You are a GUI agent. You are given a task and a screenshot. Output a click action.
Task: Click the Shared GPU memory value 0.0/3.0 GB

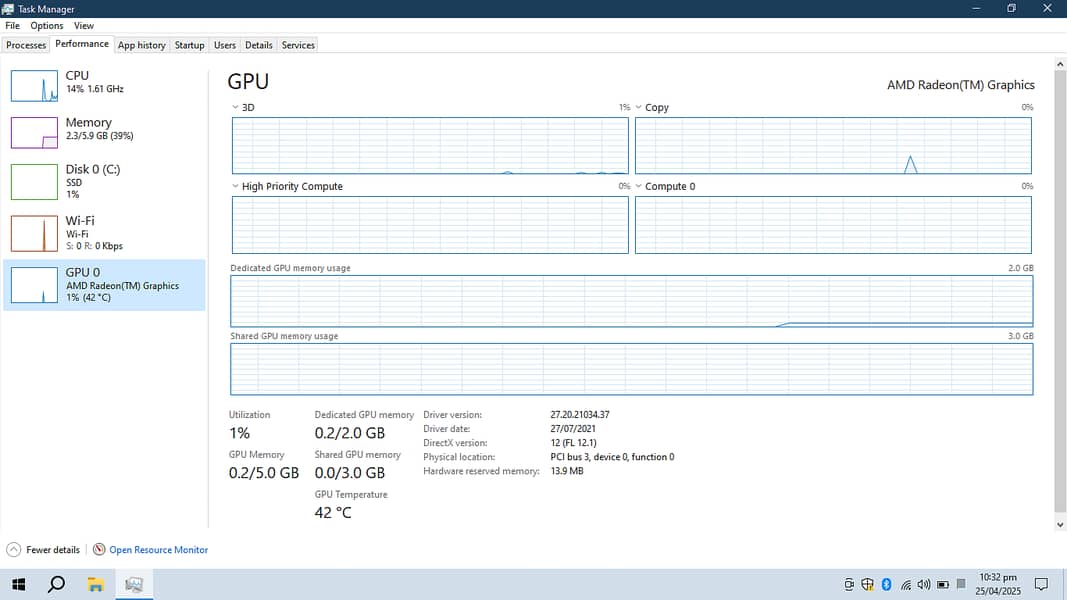pyautogui.click(x=350, y=473)
